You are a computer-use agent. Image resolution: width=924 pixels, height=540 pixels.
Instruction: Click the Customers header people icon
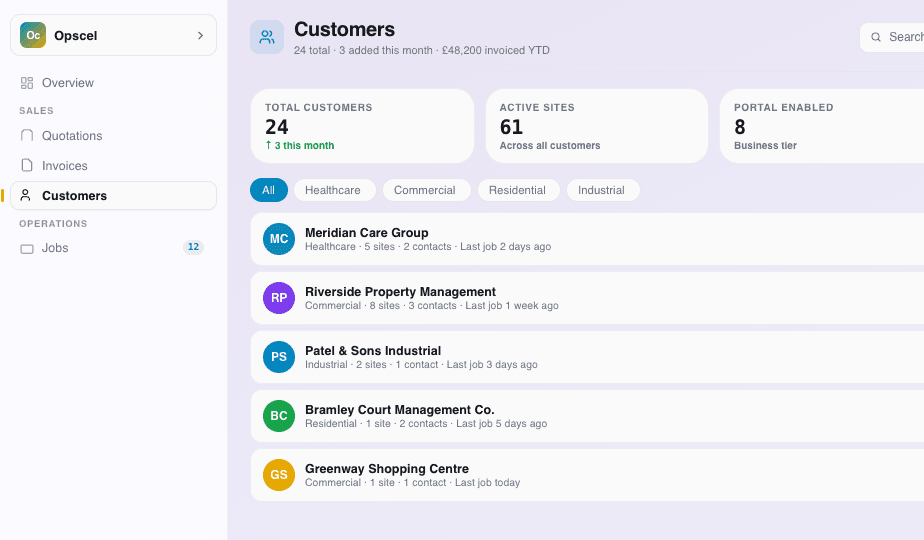point(267,37)
